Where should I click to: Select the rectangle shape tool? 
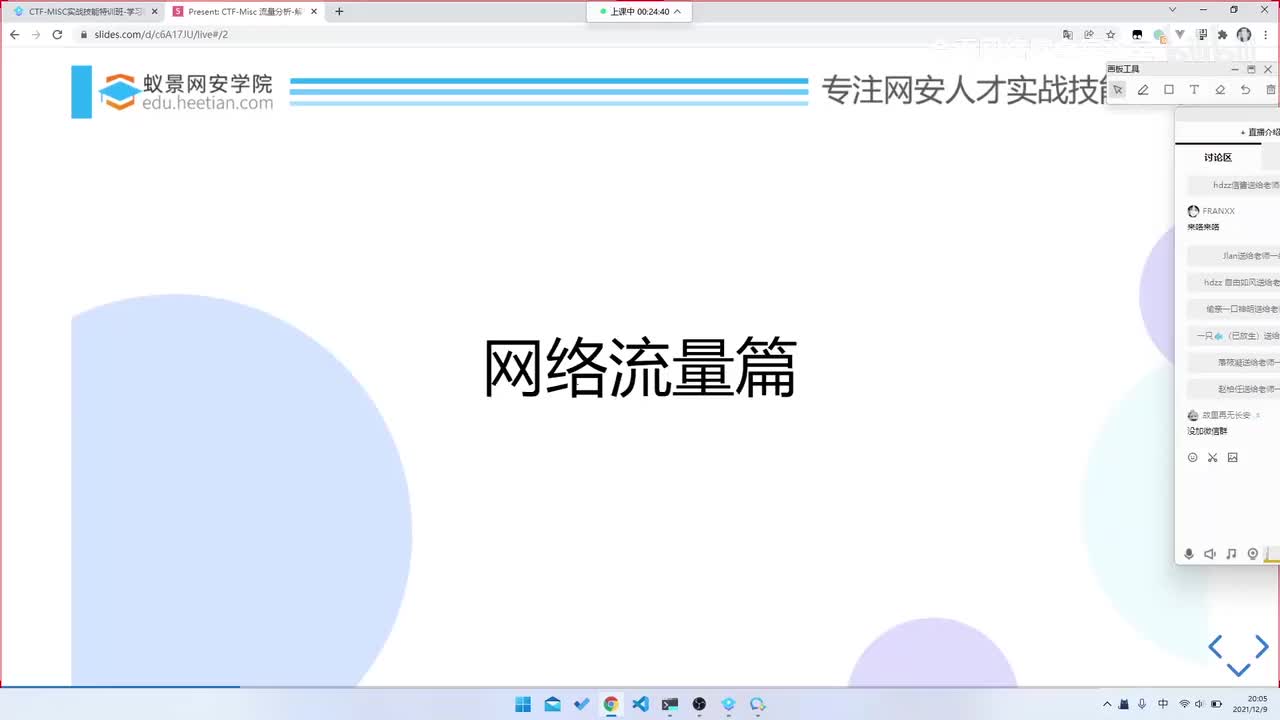[x=1169, y=90]
